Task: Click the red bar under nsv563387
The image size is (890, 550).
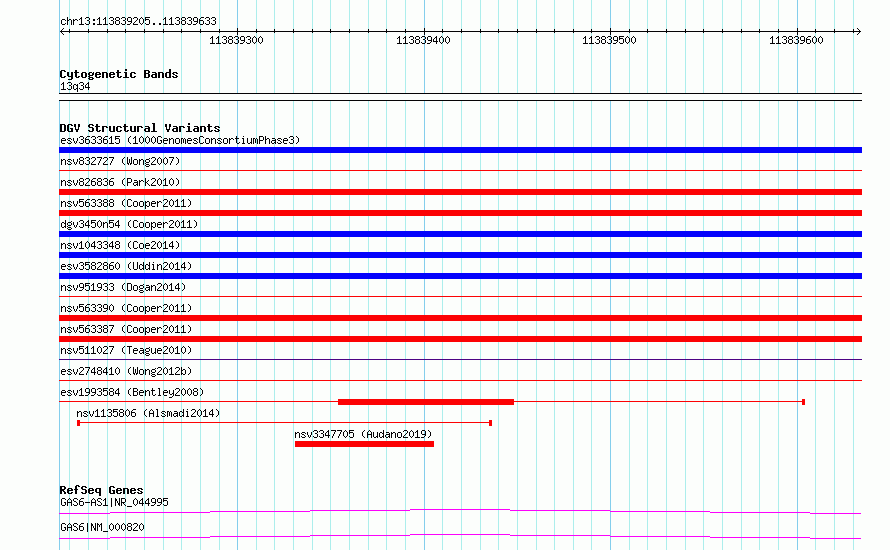Action: coord(460,339)
